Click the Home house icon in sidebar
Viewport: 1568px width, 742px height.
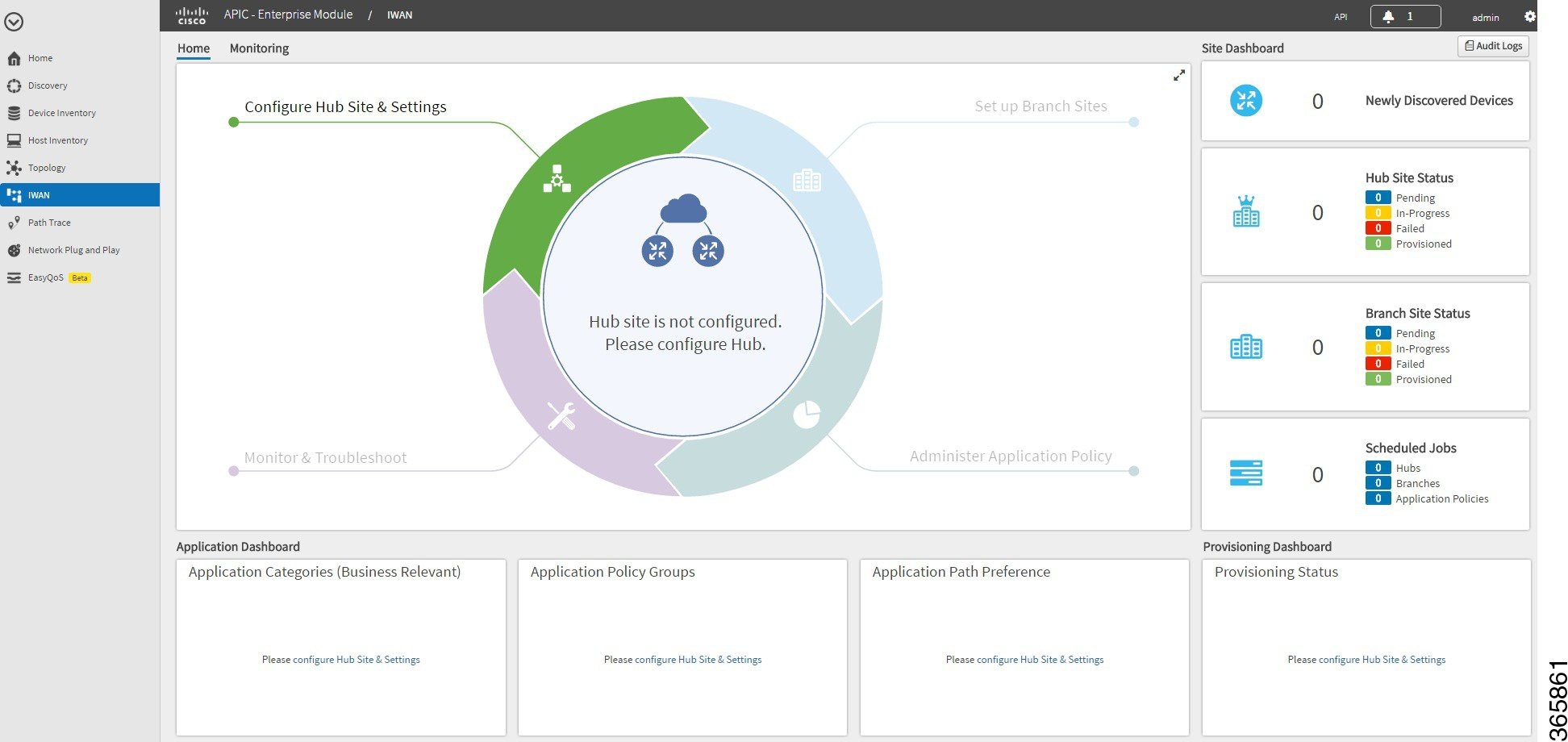14,58
